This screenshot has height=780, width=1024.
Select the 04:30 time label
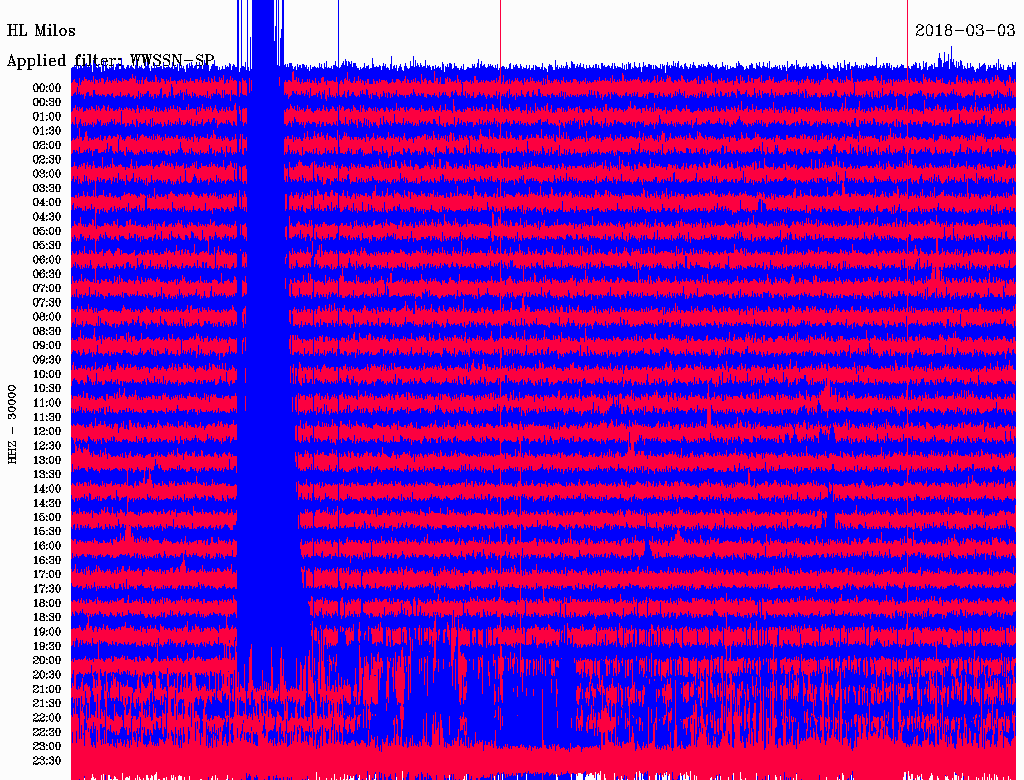[47, 217]
